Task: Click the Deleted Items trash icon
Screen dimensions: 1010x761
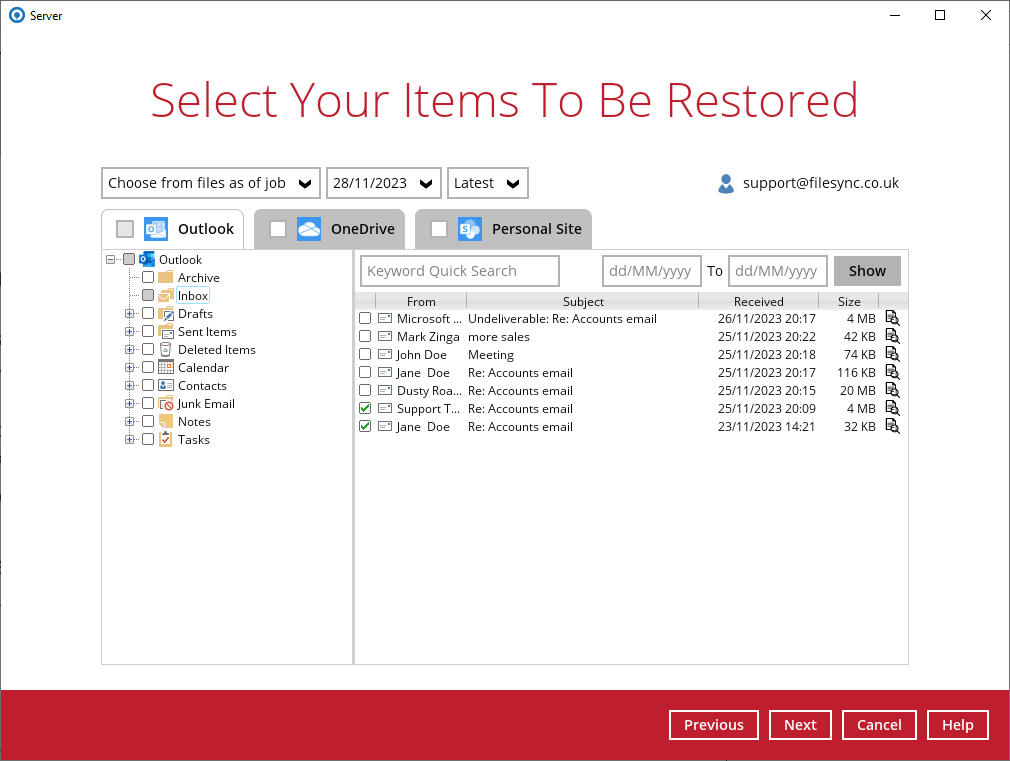Action: pyautogui.click(x=166, y=349)
